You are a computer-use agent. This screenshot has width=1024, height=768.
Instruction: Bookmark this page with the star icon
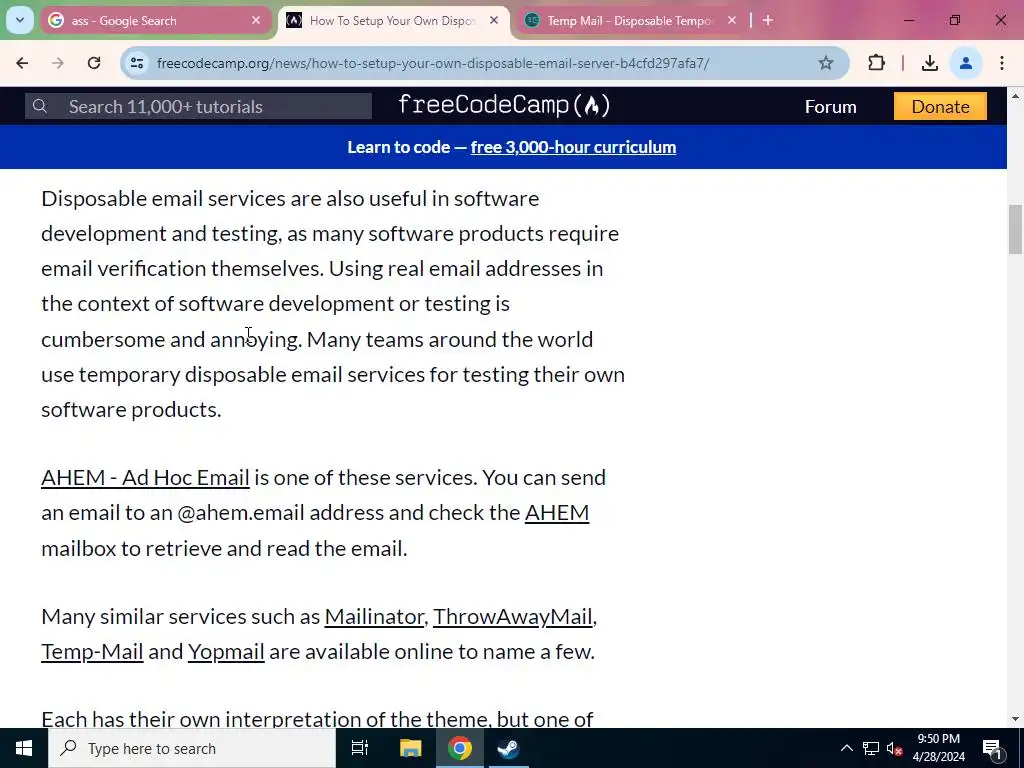[826, 63]
